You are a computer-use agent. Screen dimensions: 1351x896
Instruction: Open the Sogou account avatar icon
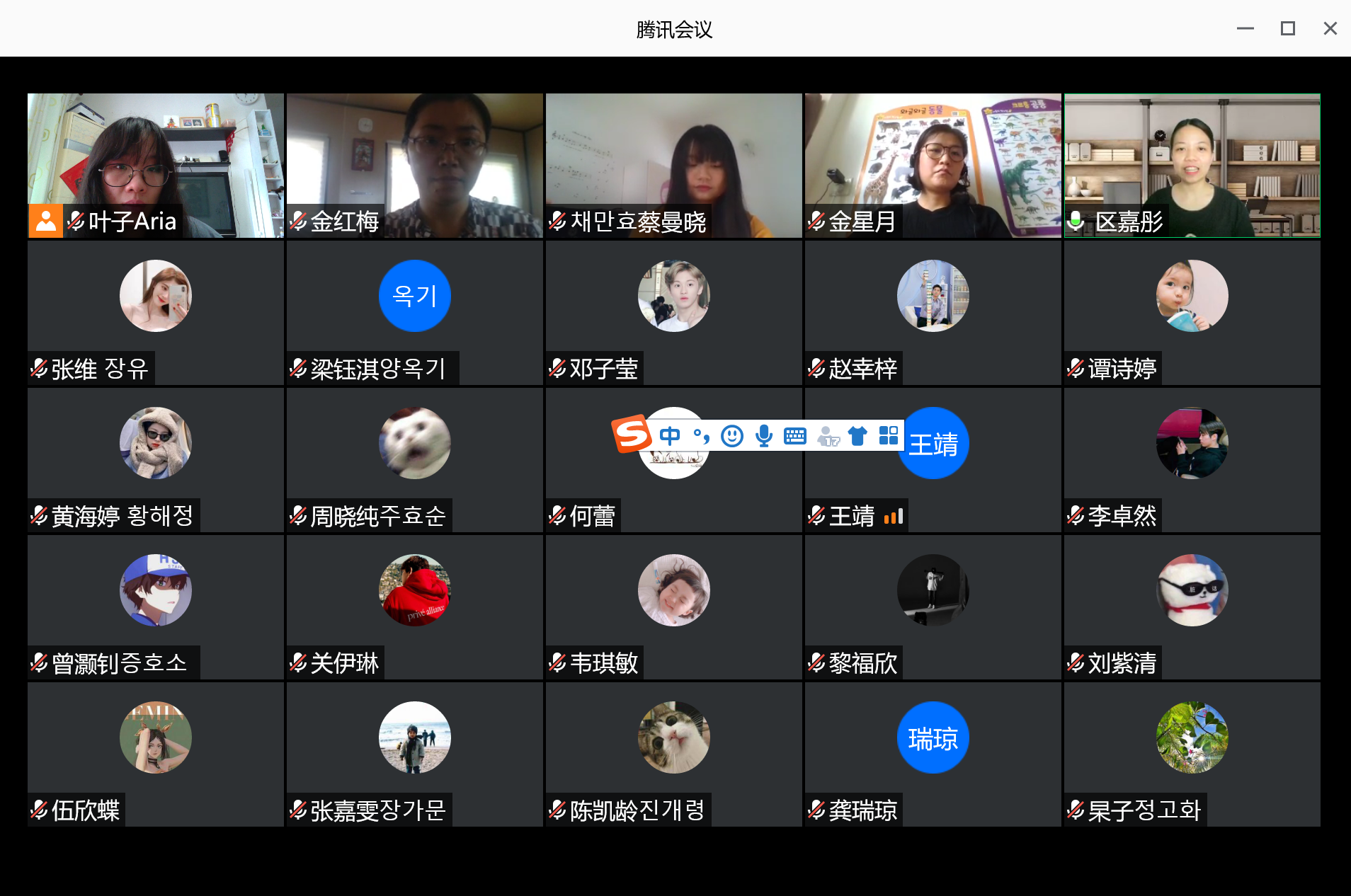827,435
